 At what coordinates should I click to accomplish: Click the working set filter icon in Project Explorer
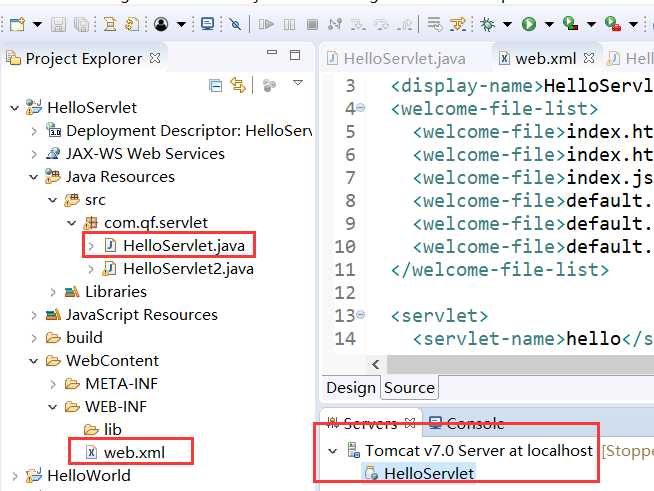coord(269,86)
